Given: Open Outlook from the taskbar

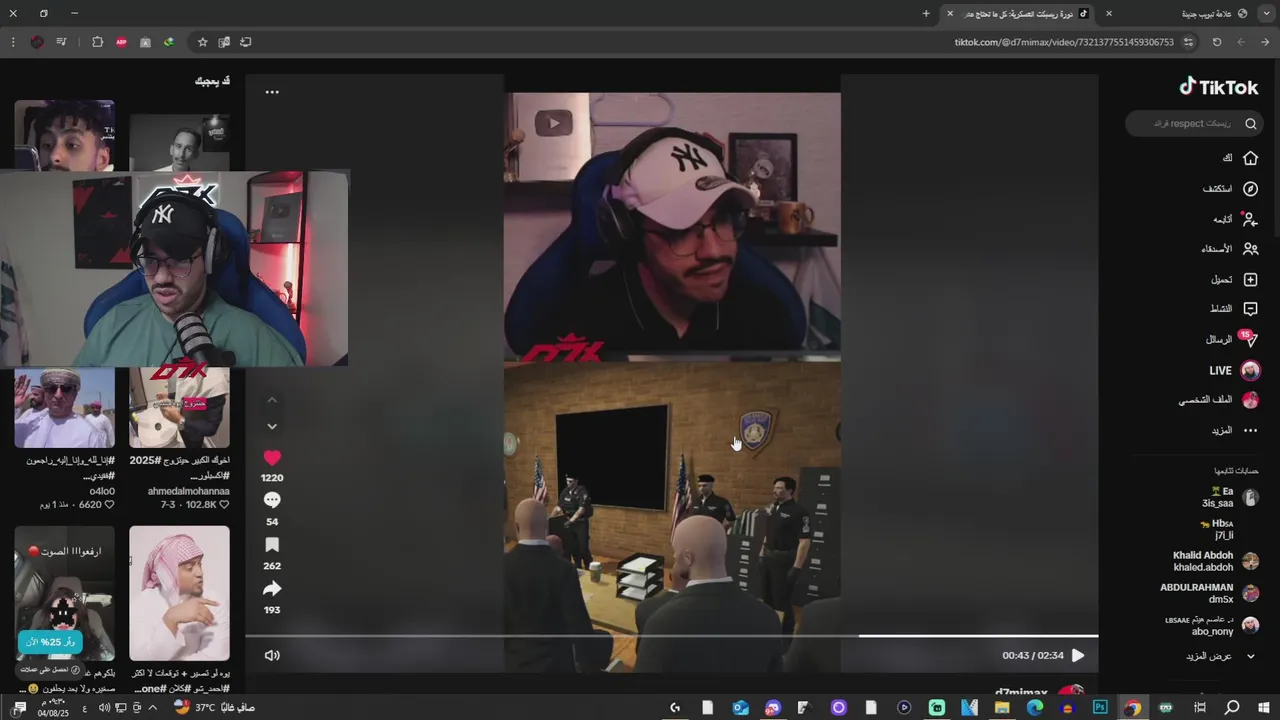Looking at the screenshot, I should click(x=740, y=707).
